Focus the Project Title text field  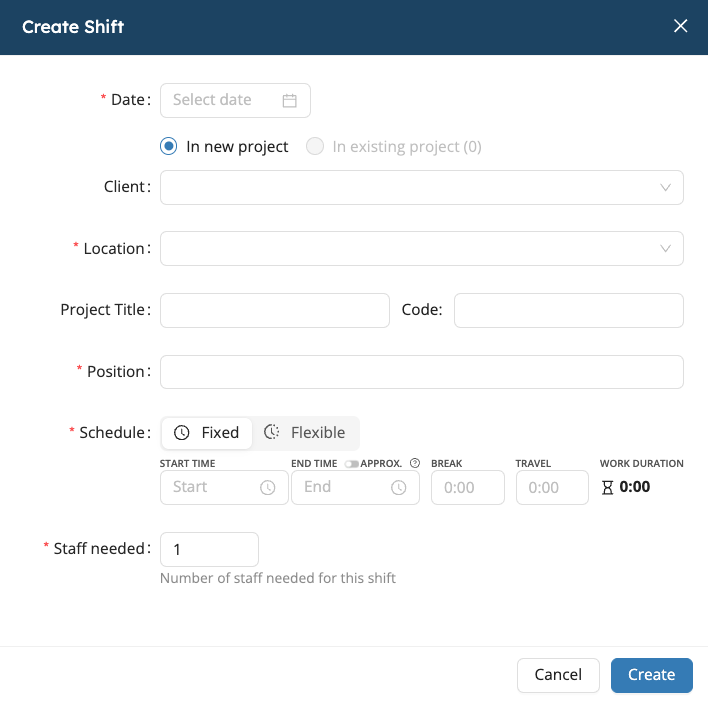[x=274, y=311]
